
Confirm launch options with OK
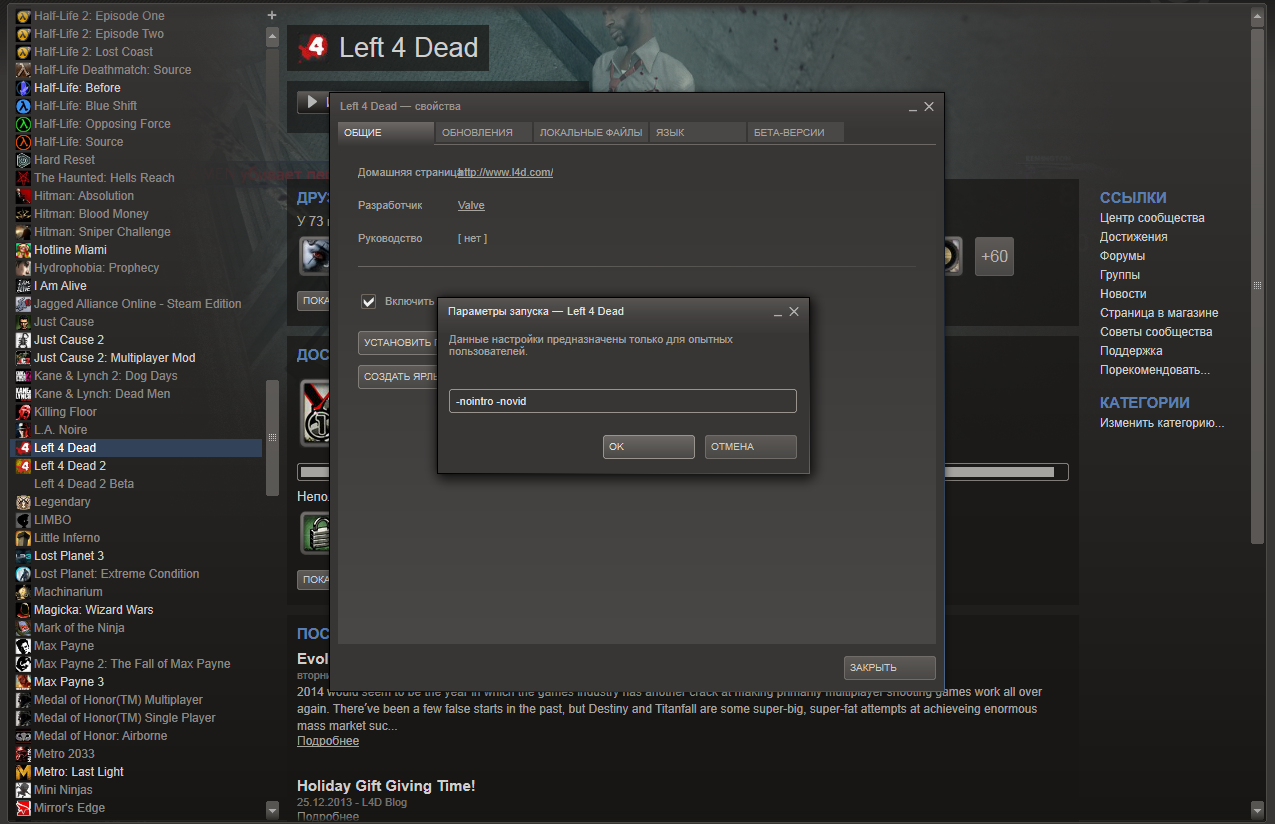click(x=649, y=447)
